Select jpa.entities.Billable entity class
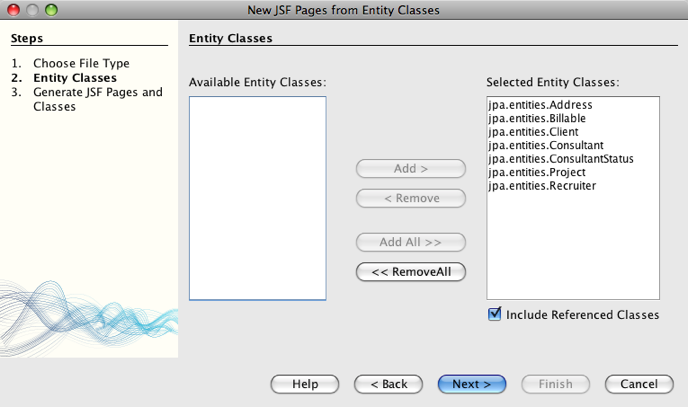 point(537,118)
